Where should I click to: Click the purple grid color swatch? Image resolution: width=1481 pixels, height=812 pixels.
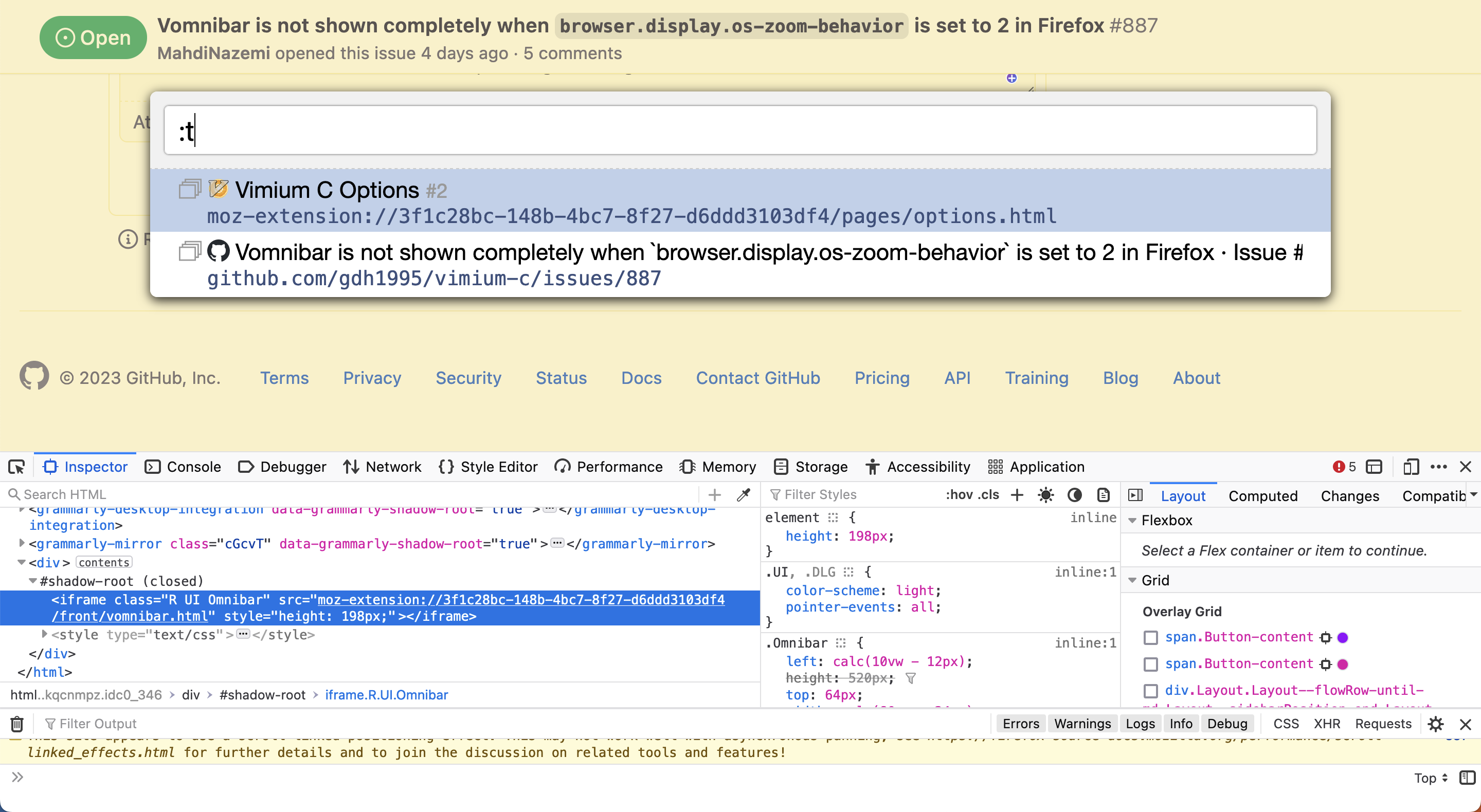pos(1343,637)
